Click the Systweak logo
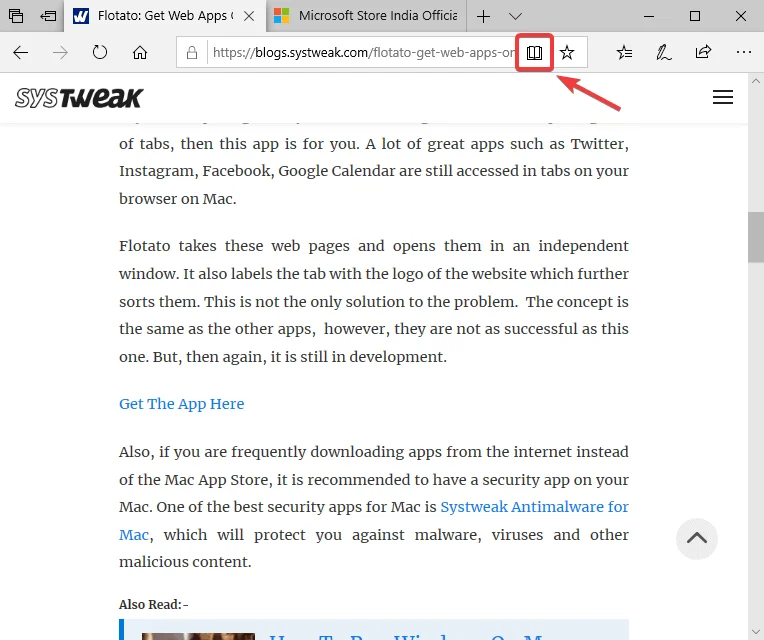Image resolution: width=764 pixels, height=640 pixels. tap(79, 98)
